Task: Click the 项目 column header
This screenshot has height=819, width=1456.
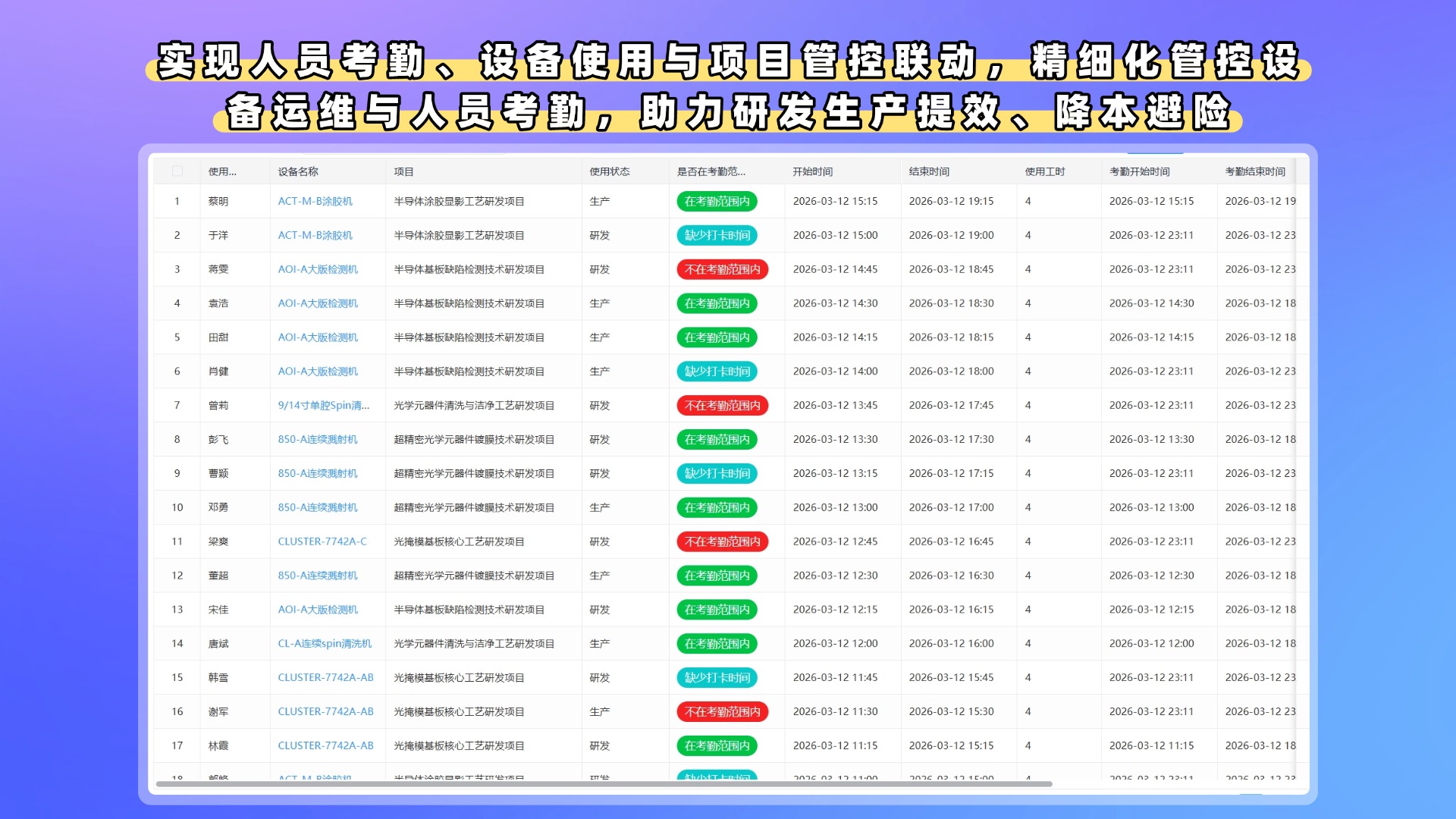Action: (x=403, y=171)
